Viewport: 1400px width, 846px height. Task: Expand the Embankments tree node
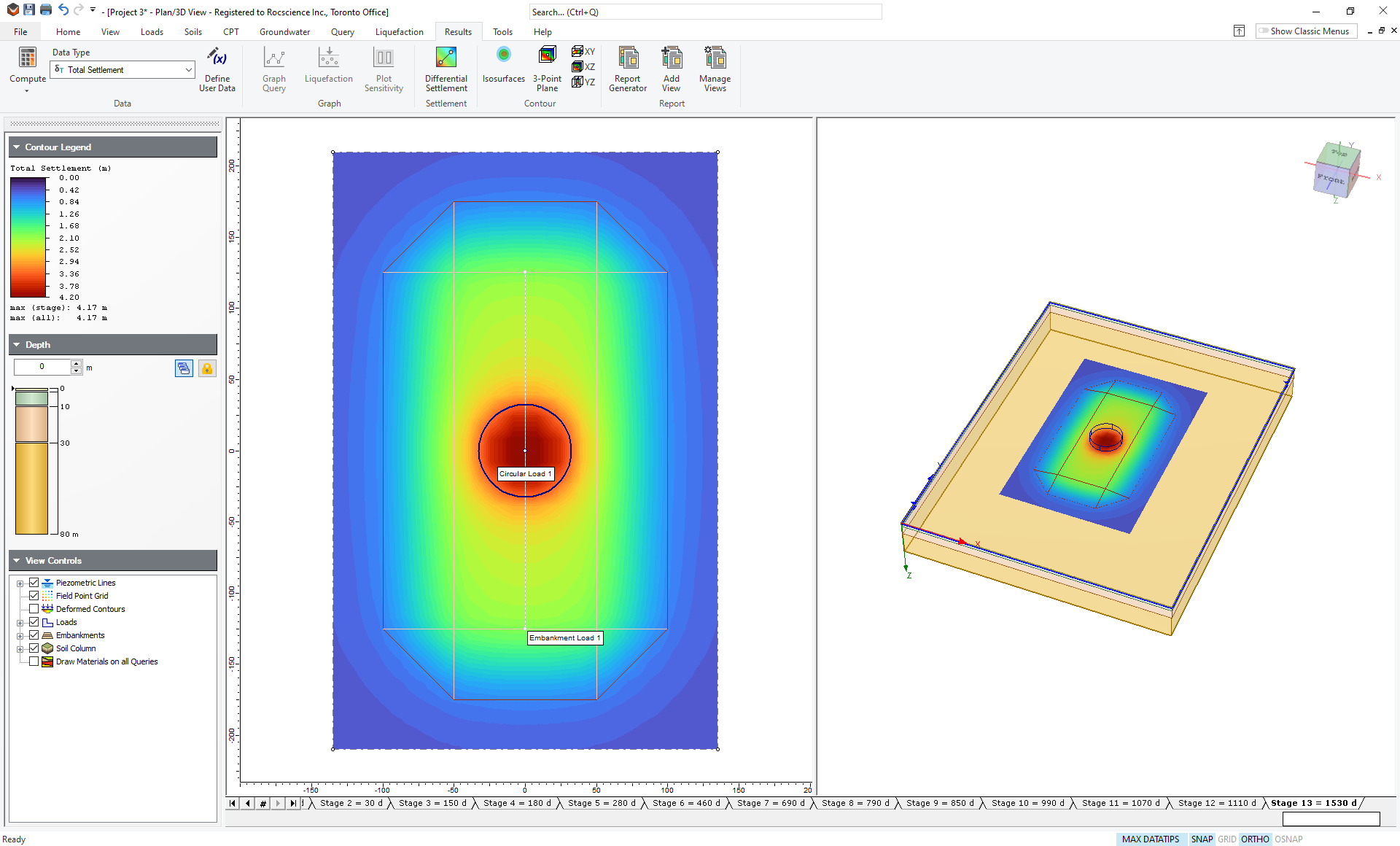20,635
